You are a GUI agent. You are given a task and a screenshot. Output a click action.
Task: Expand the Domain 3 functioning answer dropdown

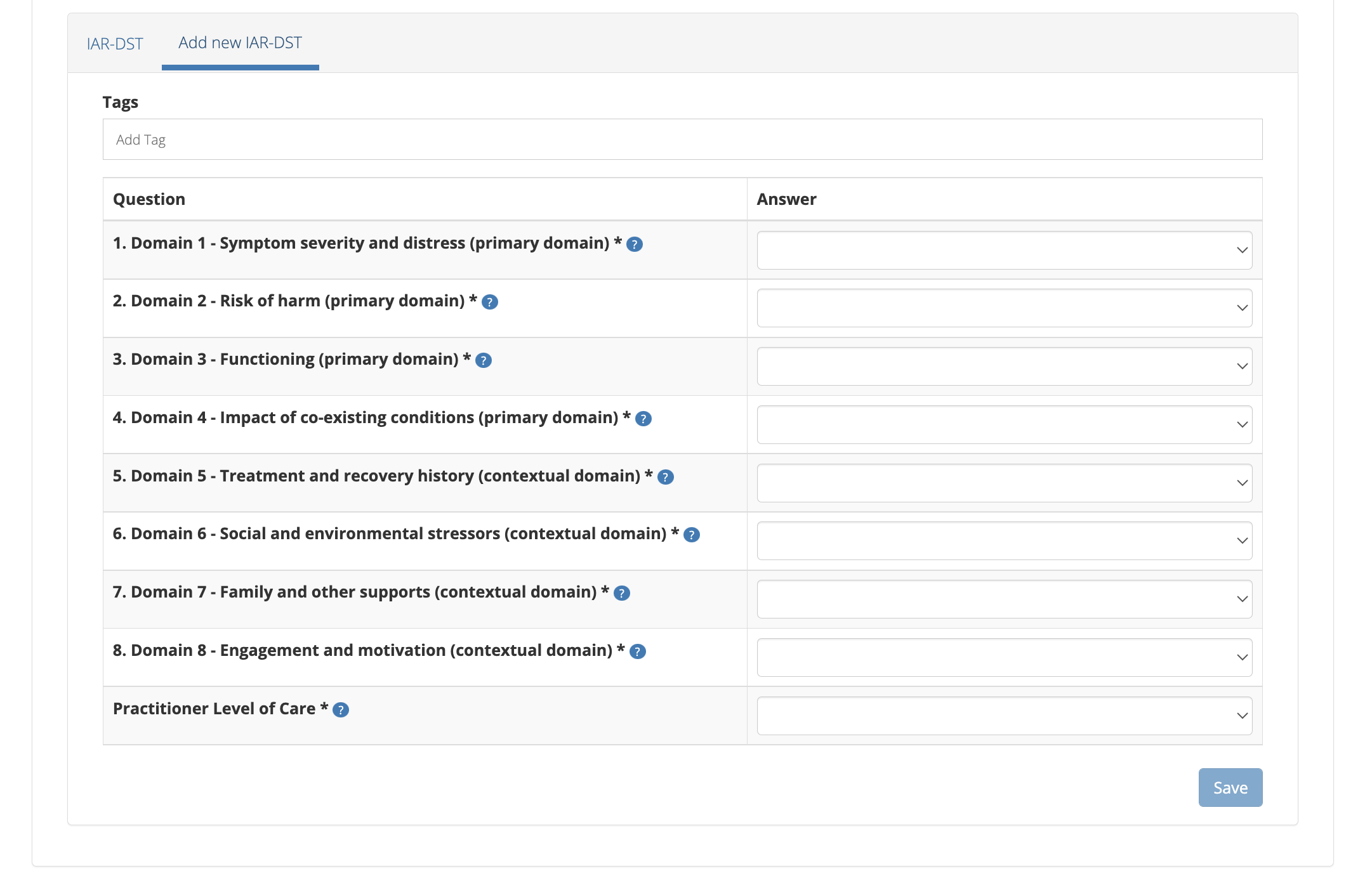click(1005, 366)
